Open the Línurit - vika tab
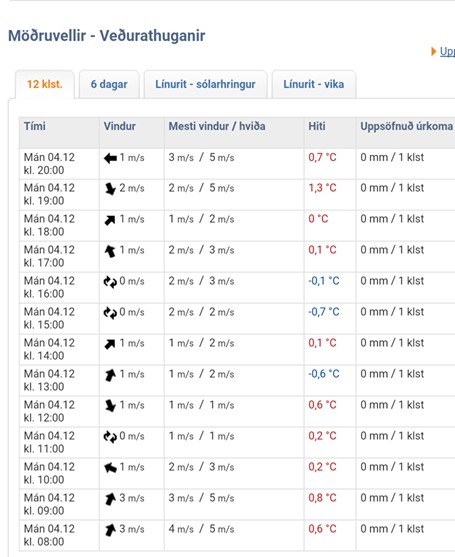455x557 pixels. (x=314, y=85)
